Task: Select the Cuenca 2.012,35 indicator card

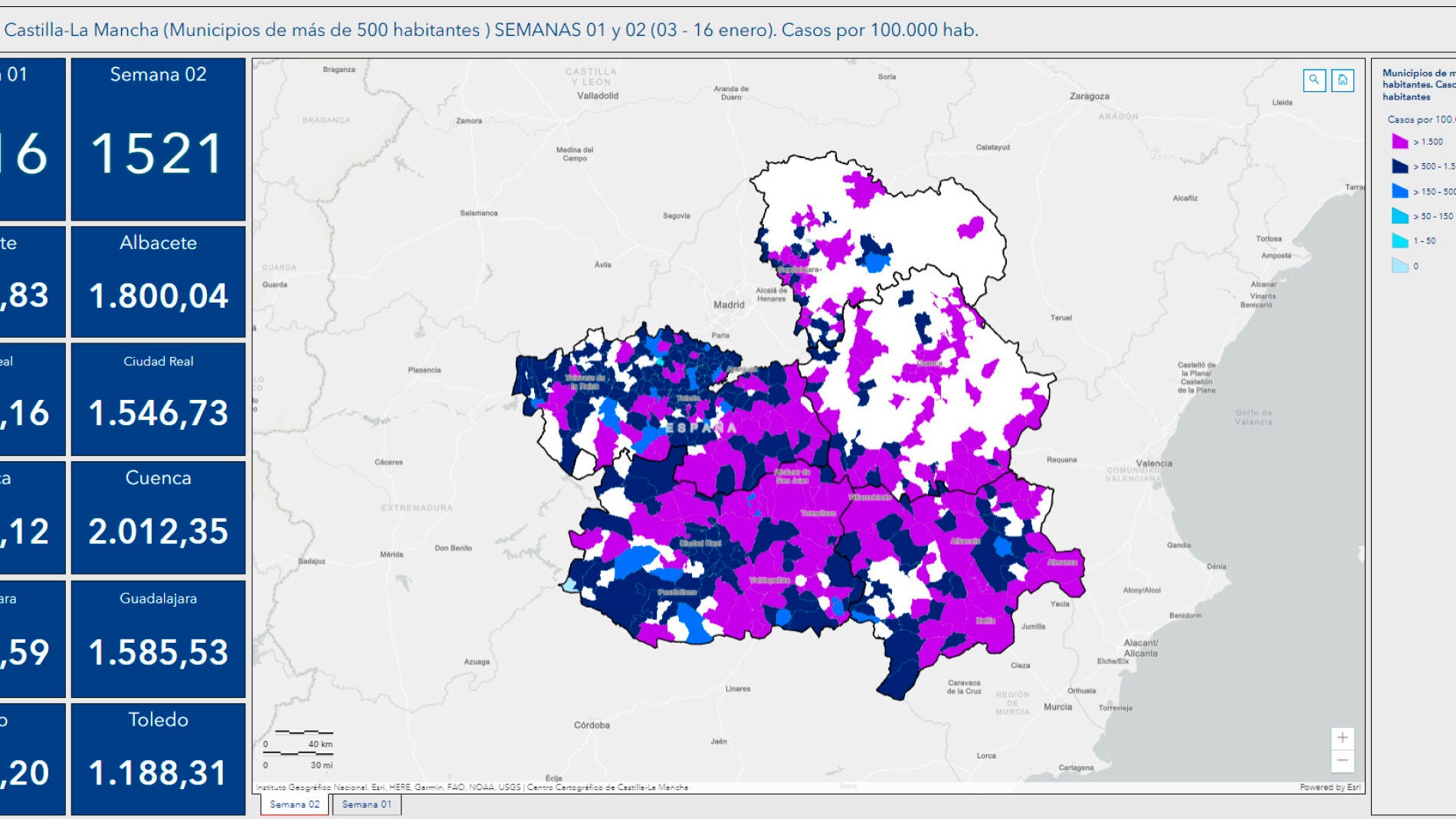Action: (x=159, y=517)
